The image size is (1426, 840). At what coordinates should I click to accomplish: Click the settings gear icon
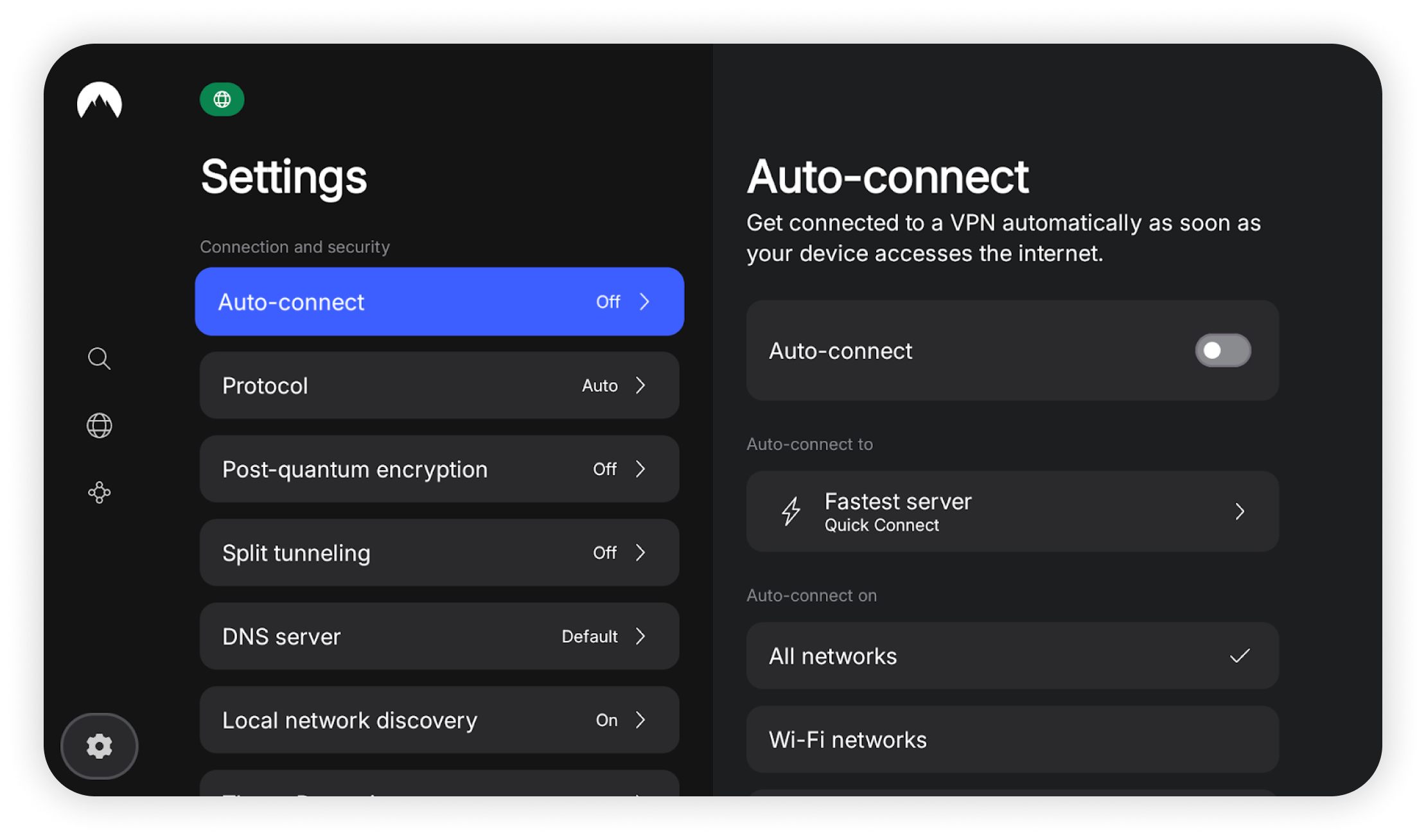pyautogui.click(x=99, y=746)
